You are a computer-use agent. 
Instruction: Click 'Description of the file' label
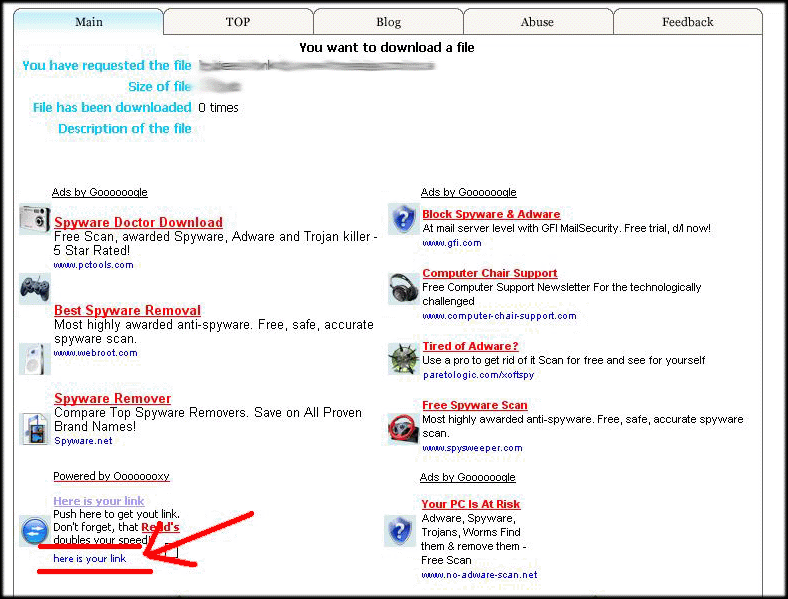tap(125, 129)
